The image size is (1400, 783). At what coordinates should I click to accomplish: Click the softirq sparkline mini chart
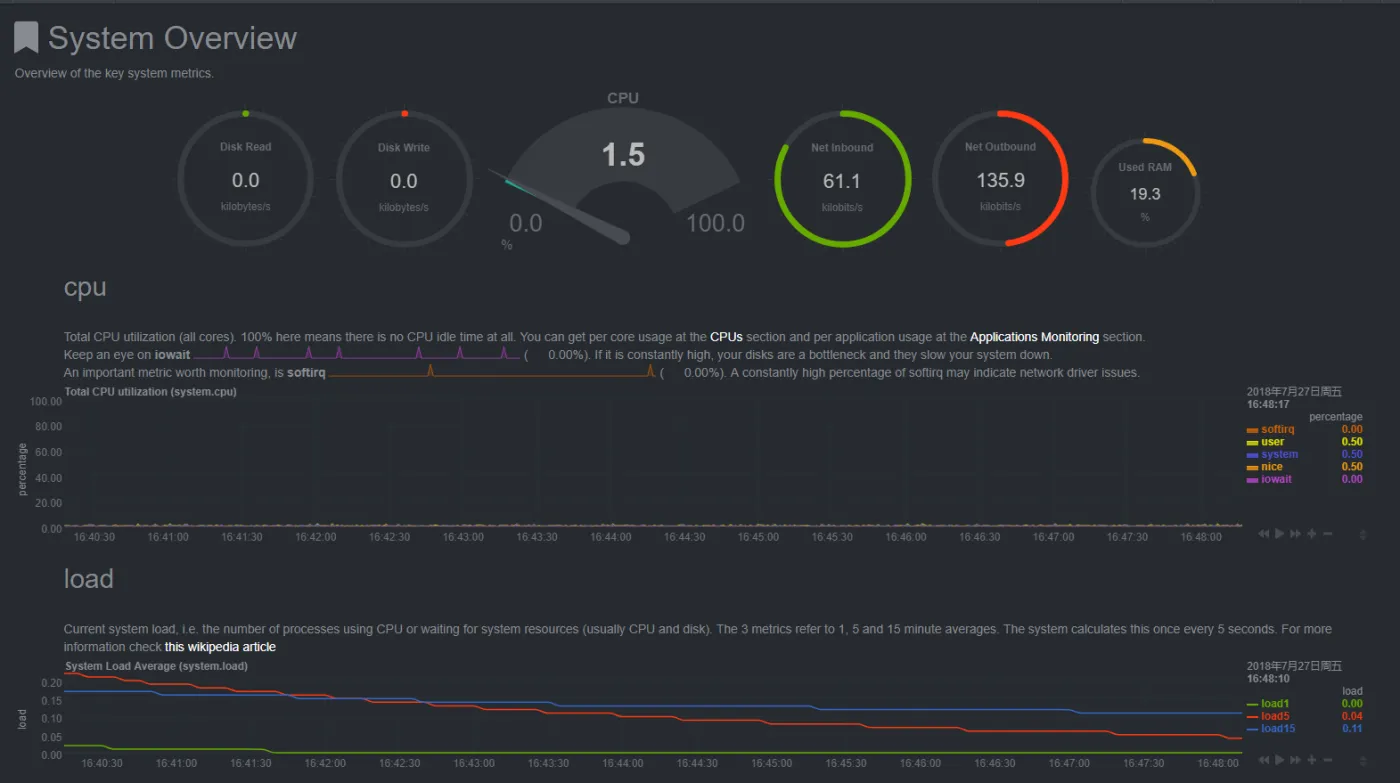pyautogui.click(x=492, y=371)
